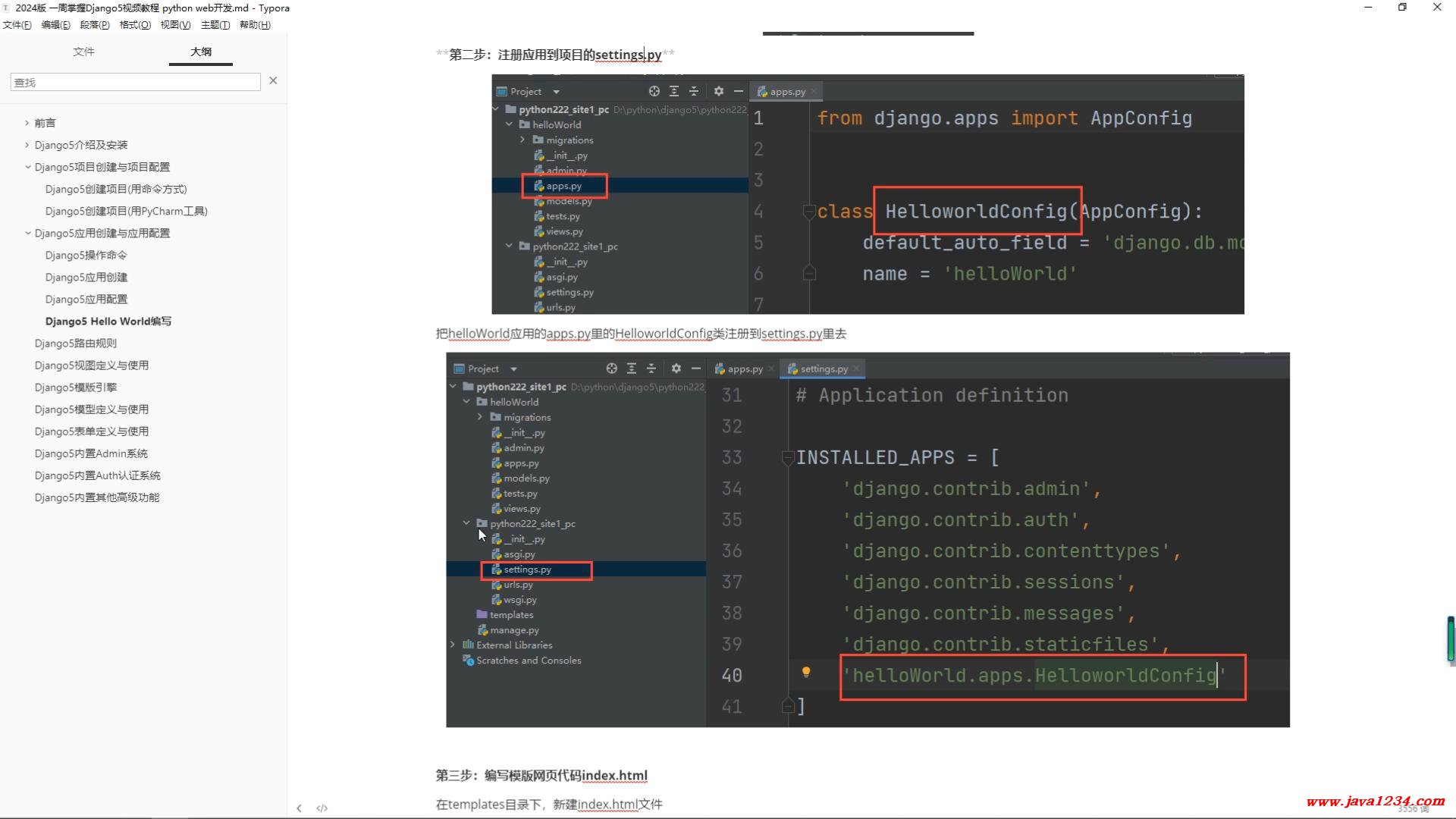Collapse the Django5项目创建与项目配置 outline section
This screenshot has height=819, width=1456.
point(27,167)
